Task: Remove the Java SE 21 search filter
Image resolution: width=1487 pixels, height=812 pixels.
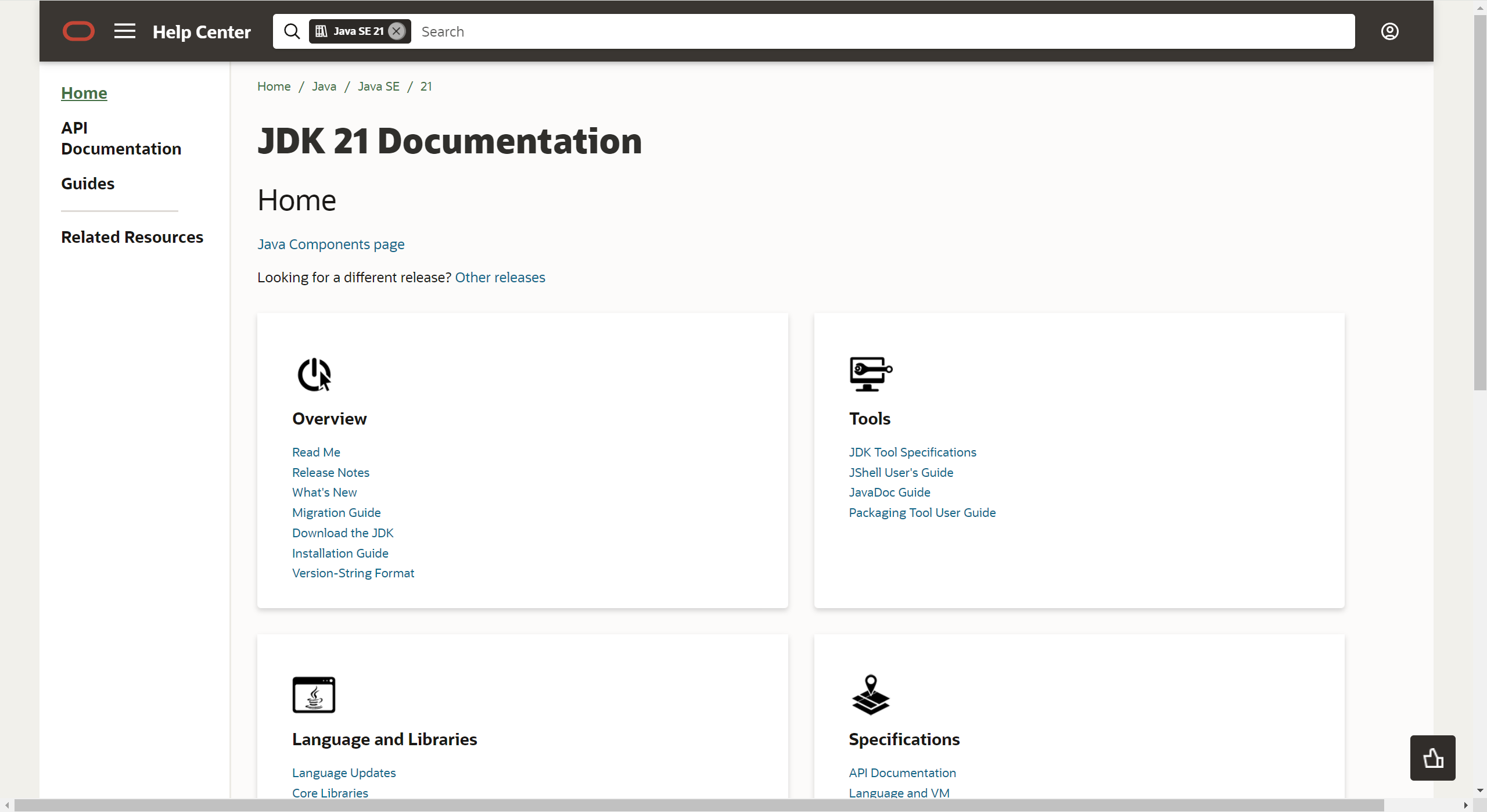Action: pyautogui.click(x=397, y=31)
